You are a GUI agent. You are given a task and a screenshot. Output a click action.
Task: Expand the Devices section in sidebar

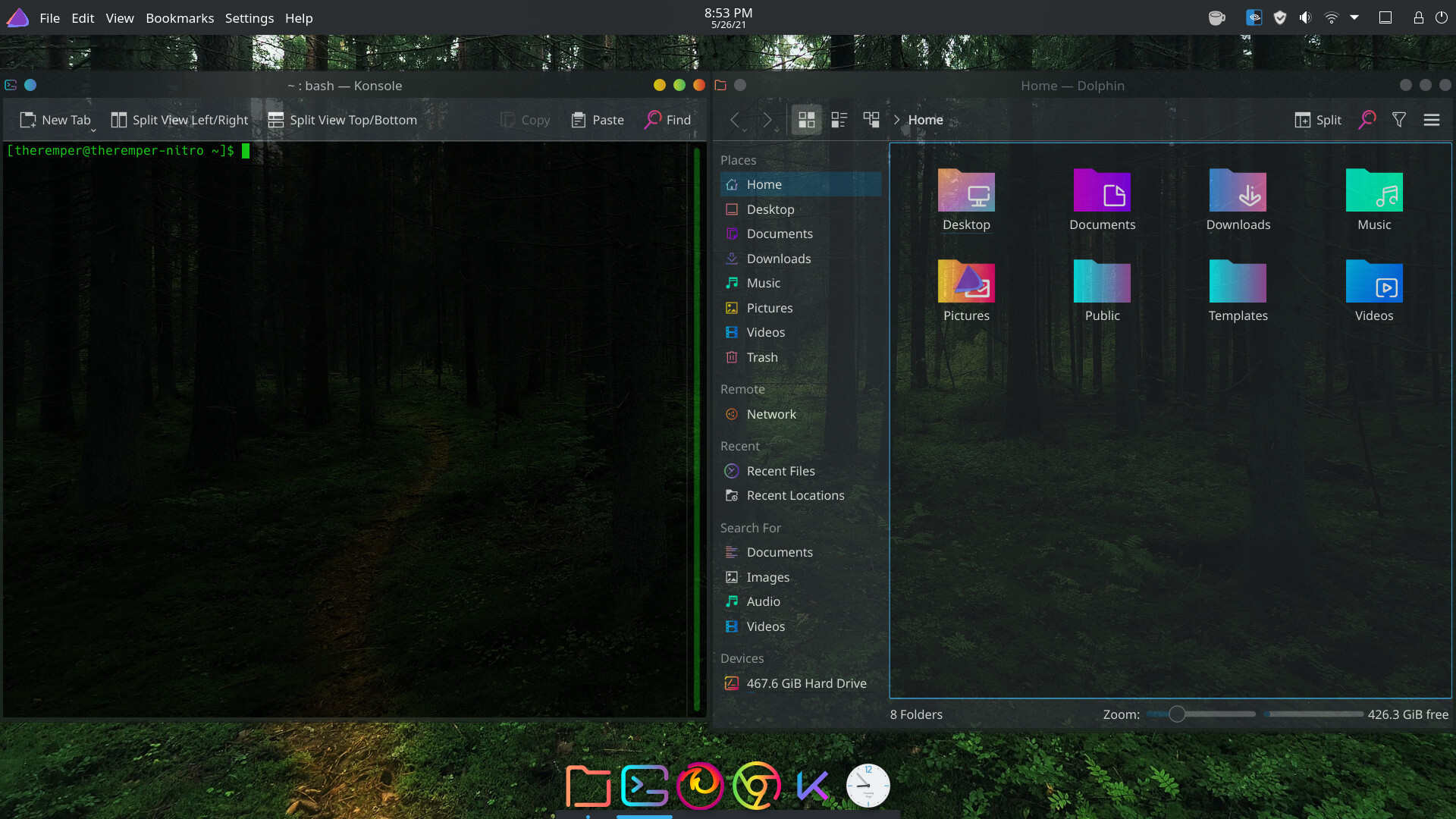click(742, 658)
